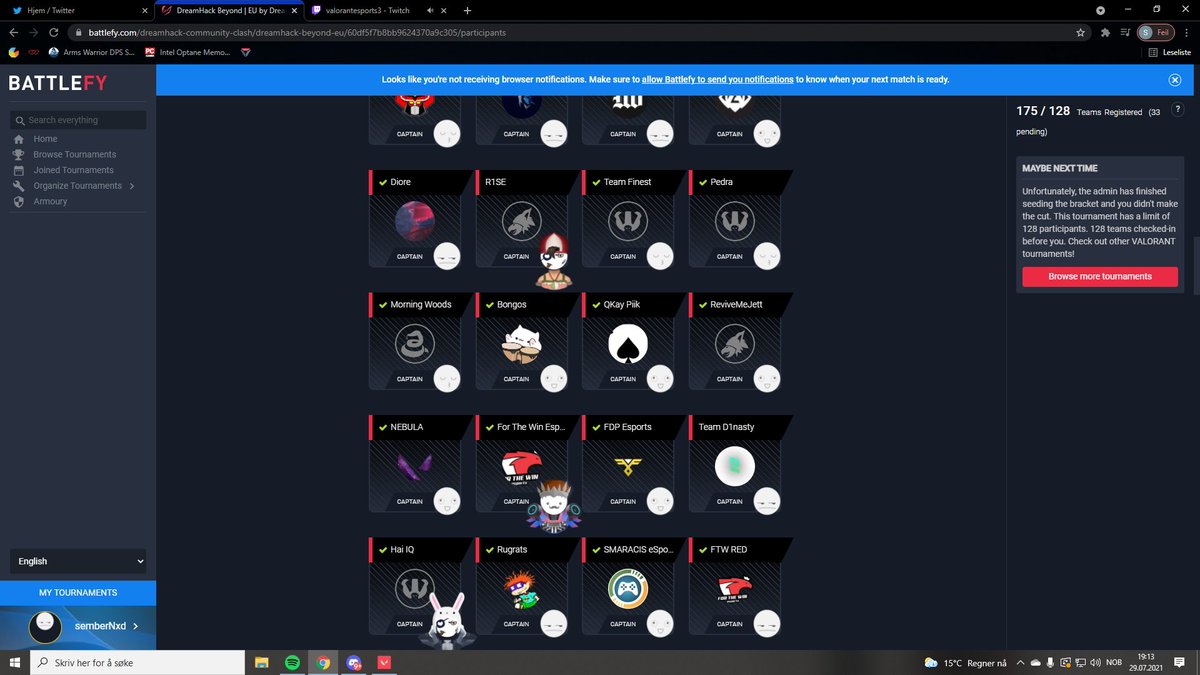1200x675 pixels.
Task: Click the Bongos team cat logo
Action: click(x=521, y=344)
